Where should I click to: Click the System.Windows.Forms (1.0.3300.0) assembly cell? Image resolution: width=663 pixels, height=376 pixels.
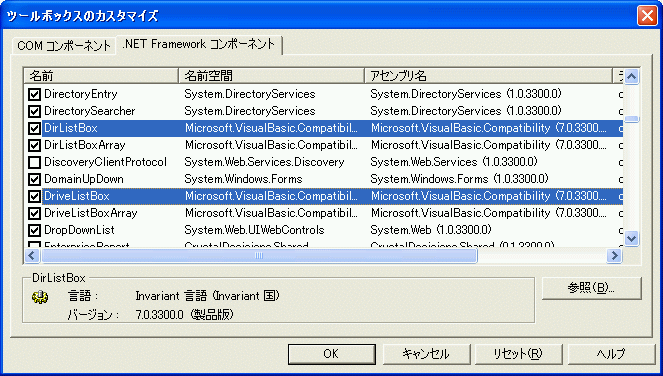[459, 179]
